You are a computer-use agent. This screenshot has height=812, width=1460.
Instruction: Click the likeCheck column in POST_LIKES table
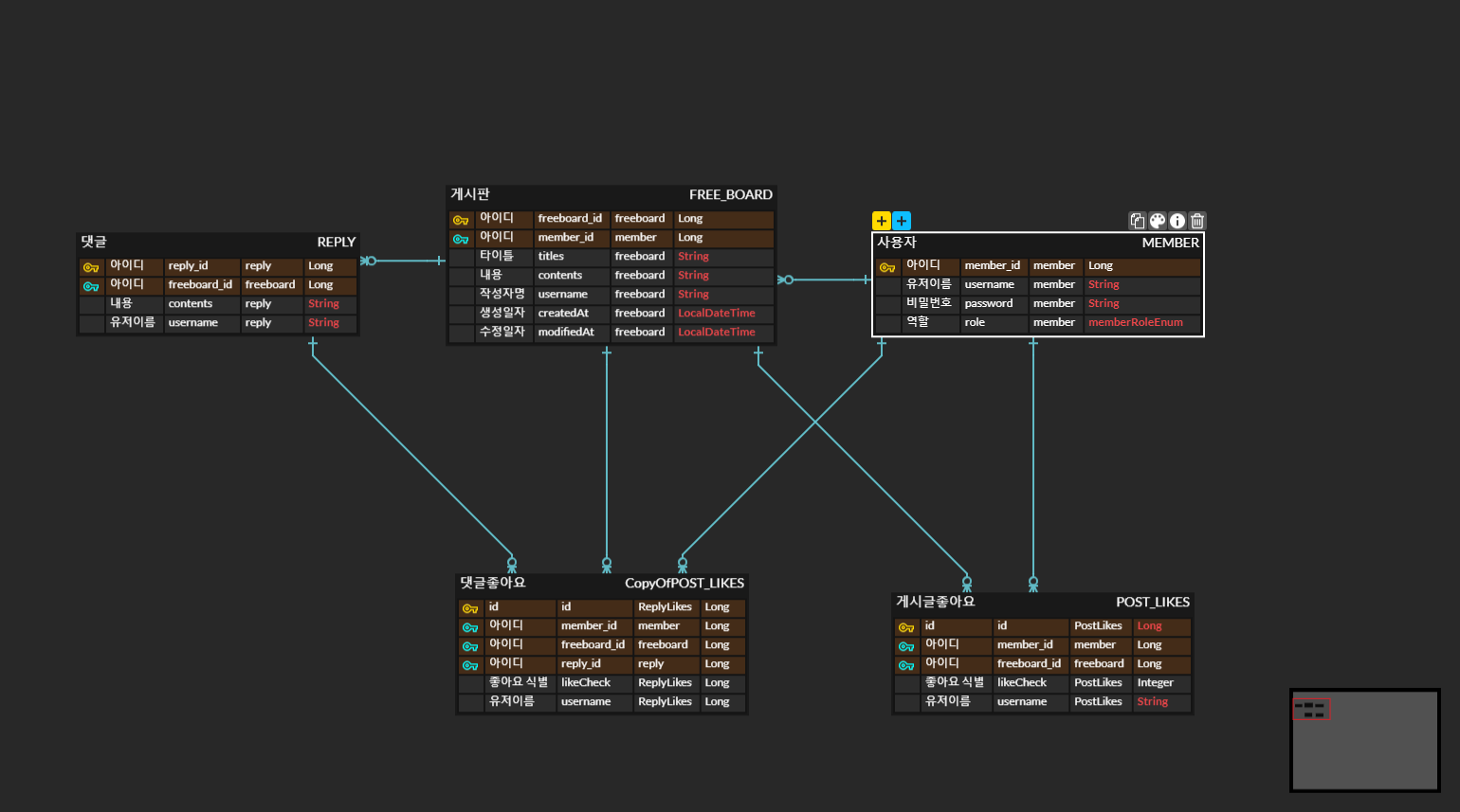(1031, 682)
